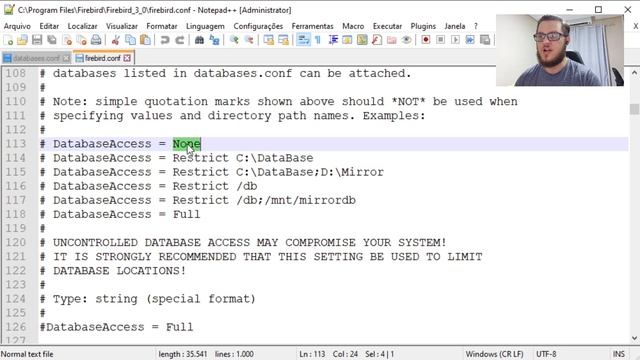Redo with the Redo arrow icon

180,40
